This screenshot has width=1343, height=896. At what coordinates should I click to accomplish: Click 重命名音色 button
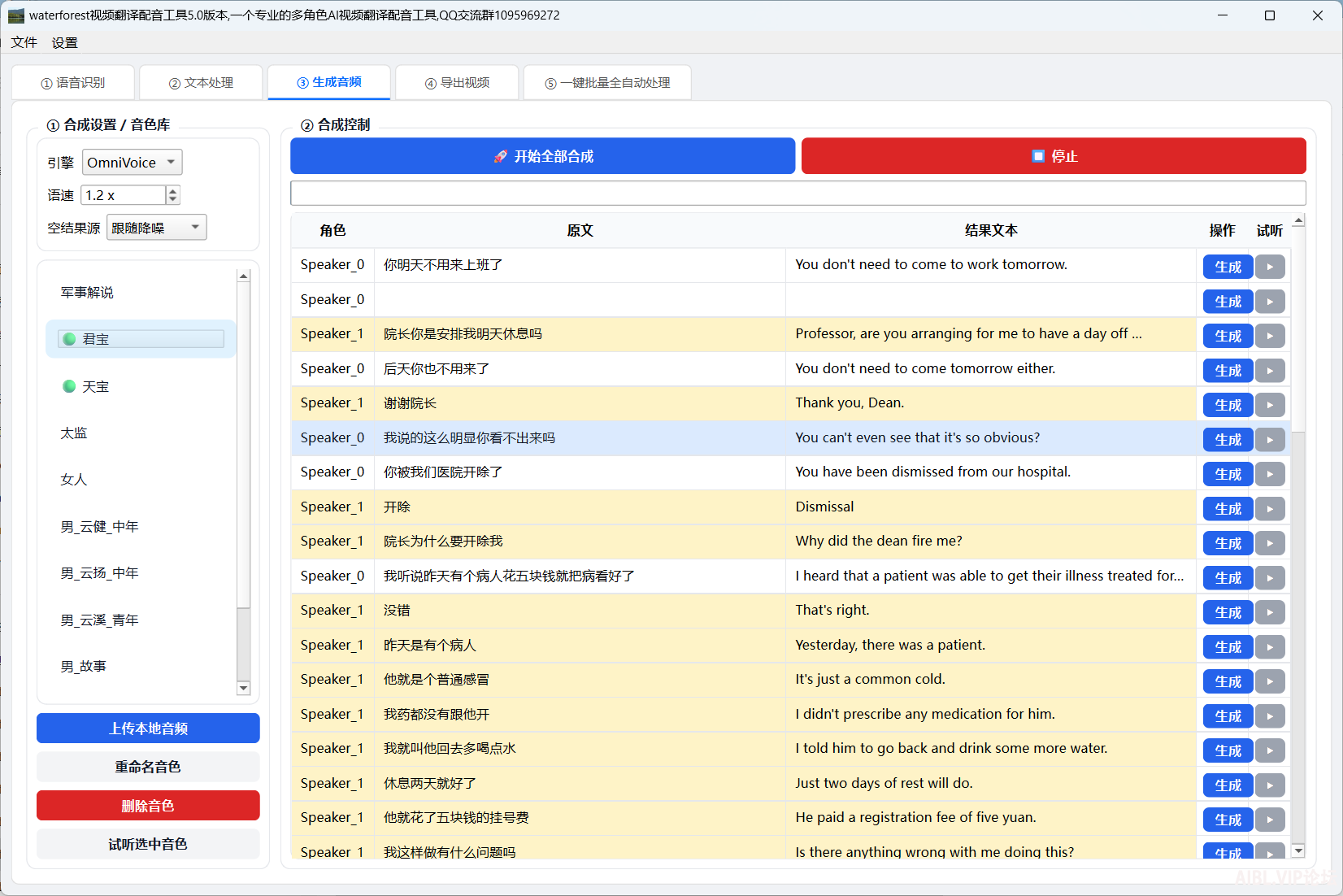[148, 767]
